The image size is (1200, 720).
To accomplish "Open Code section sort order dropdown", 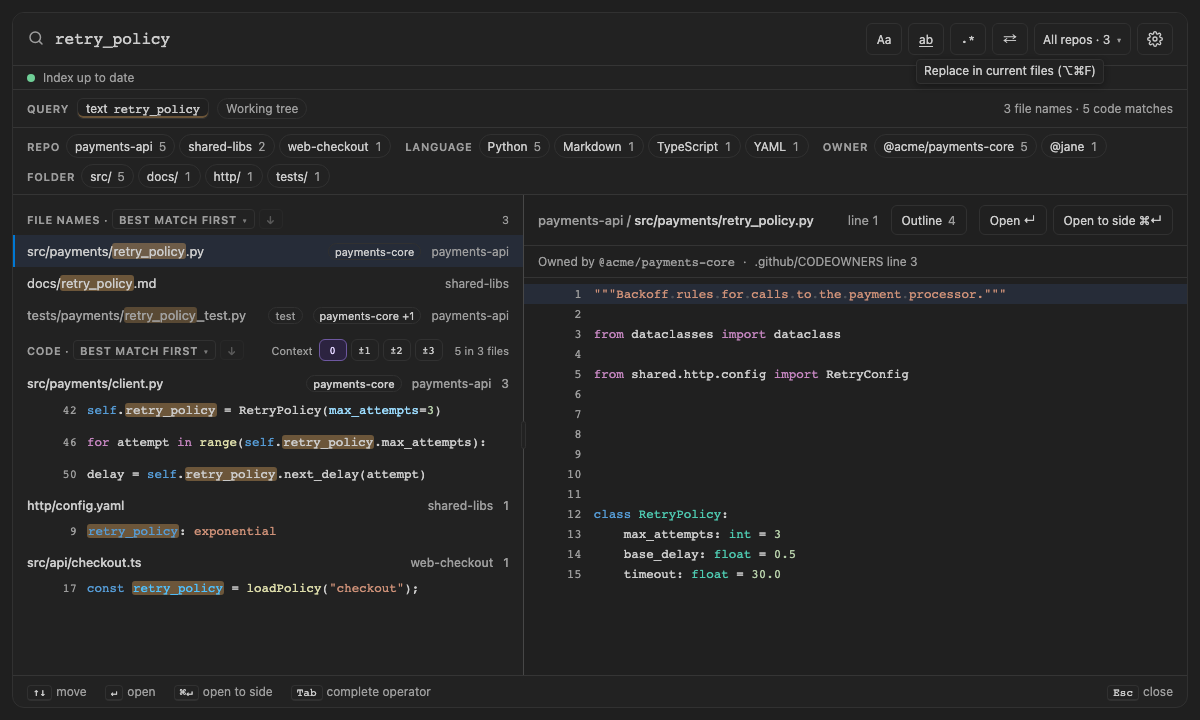I will click(143, 351).
